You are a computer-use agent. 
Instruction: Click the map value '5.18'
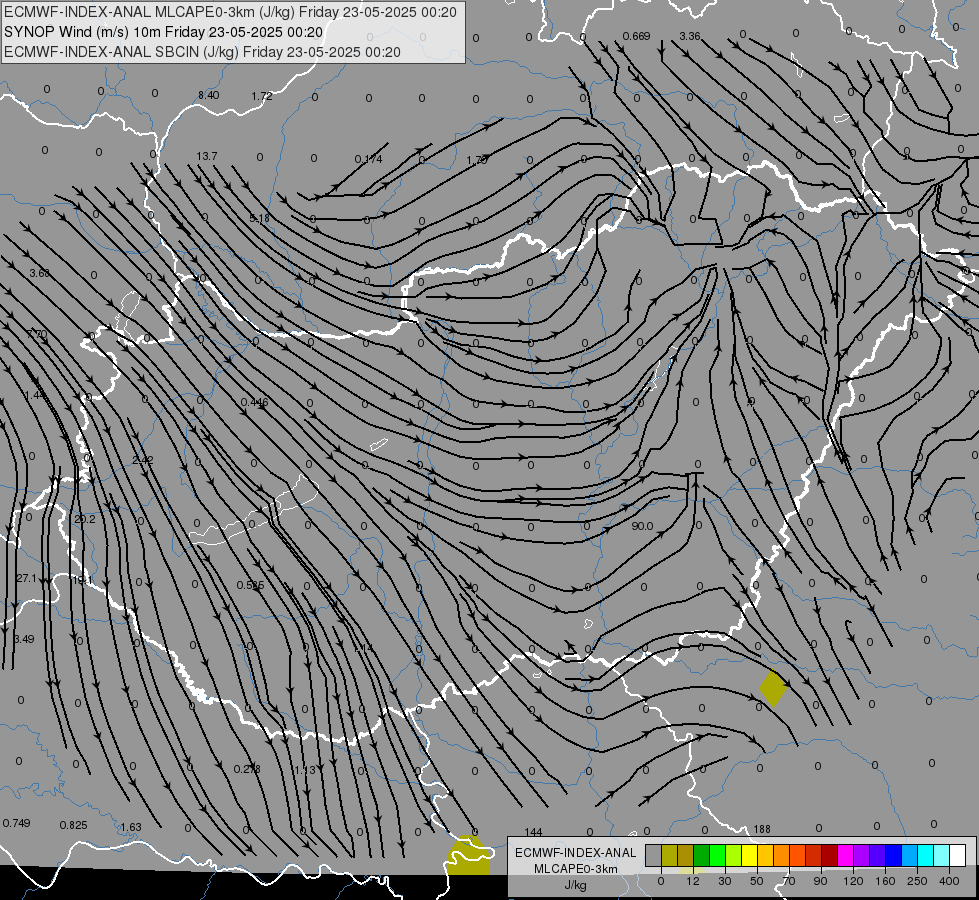(x=259, y=218)
